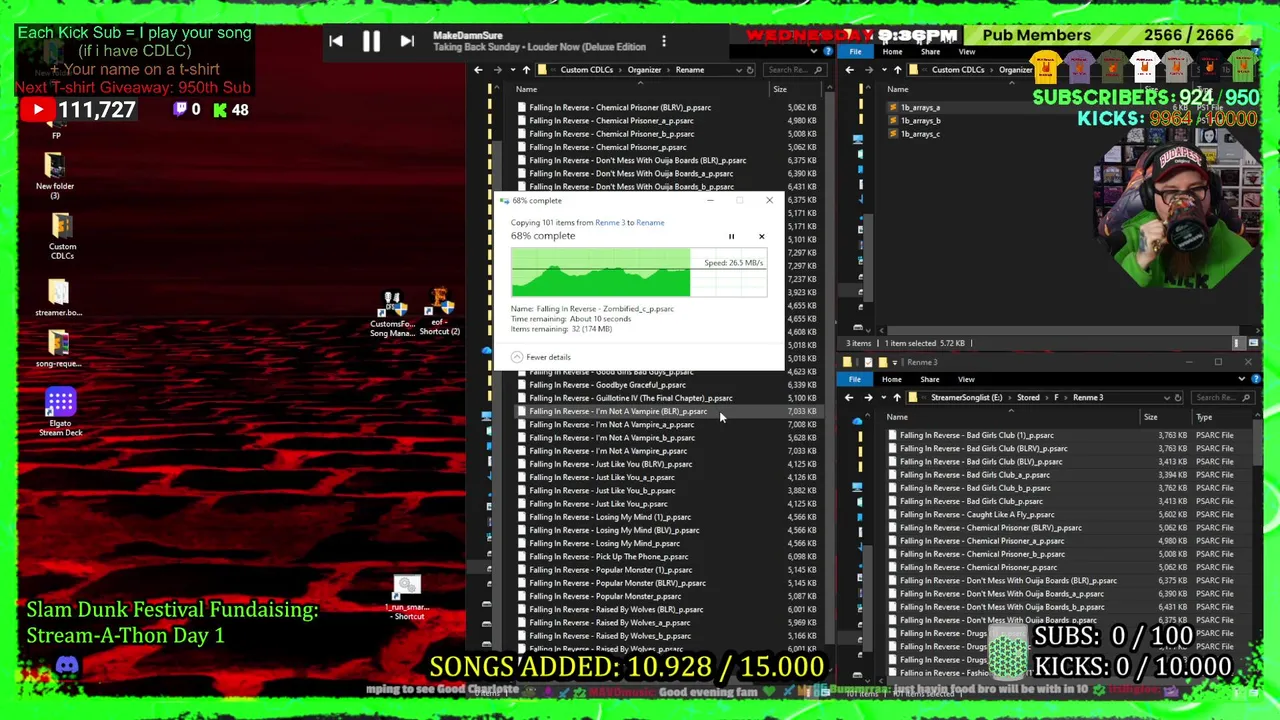Click the Discord icon at bottom left
The width and height of the screenshot is (1280, 720).
click(x=67, y=665)
